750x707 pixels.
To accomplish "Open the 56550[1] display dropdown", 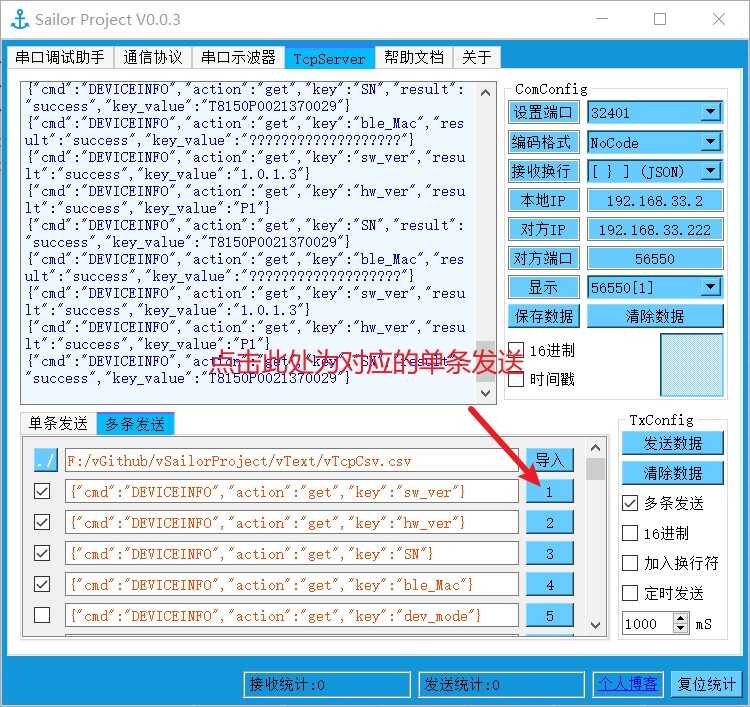I will (710, 287).
